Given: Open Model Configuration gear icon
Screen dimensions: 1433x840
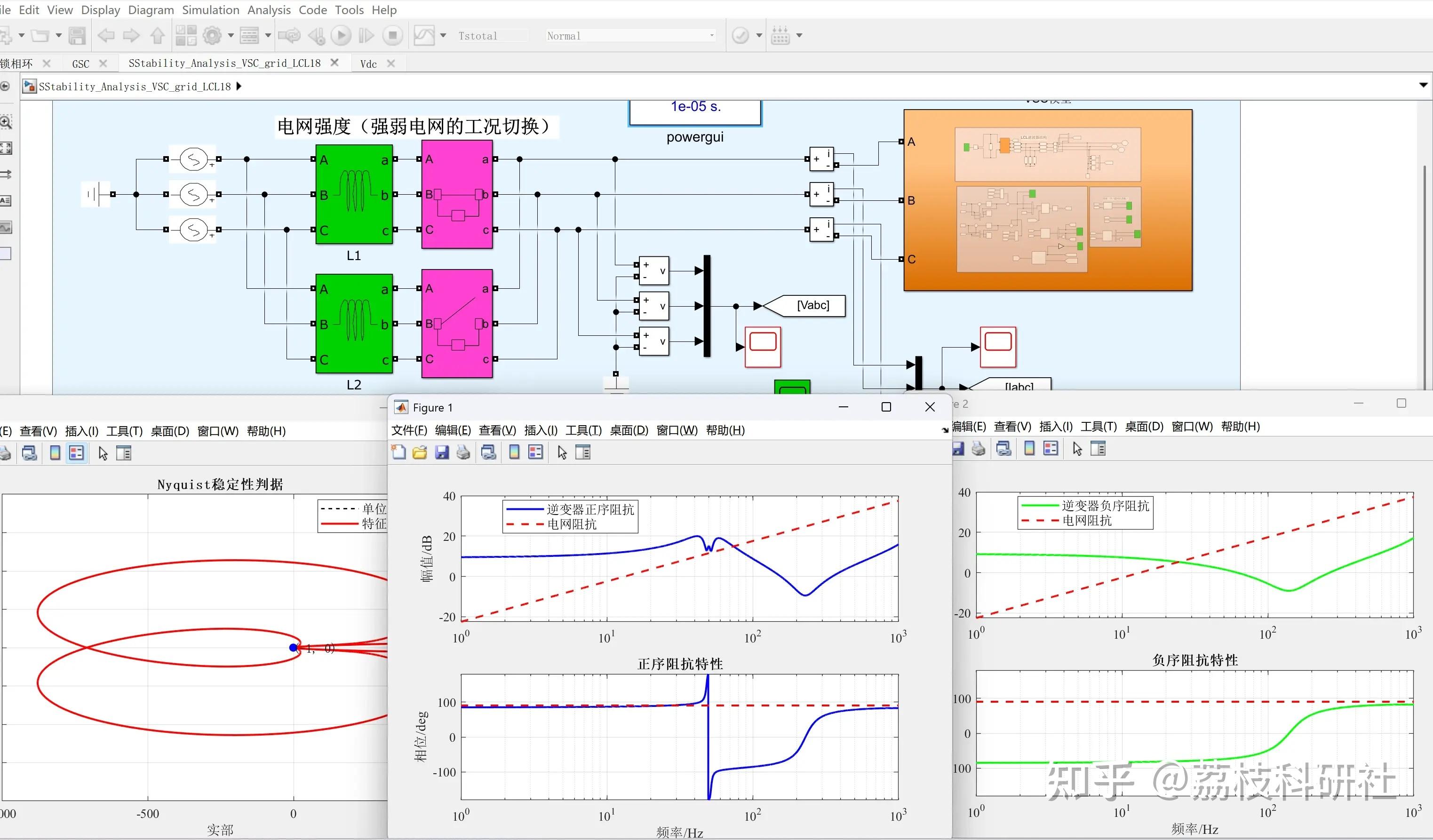Looking at the screenshot, I should pos(212,36).
